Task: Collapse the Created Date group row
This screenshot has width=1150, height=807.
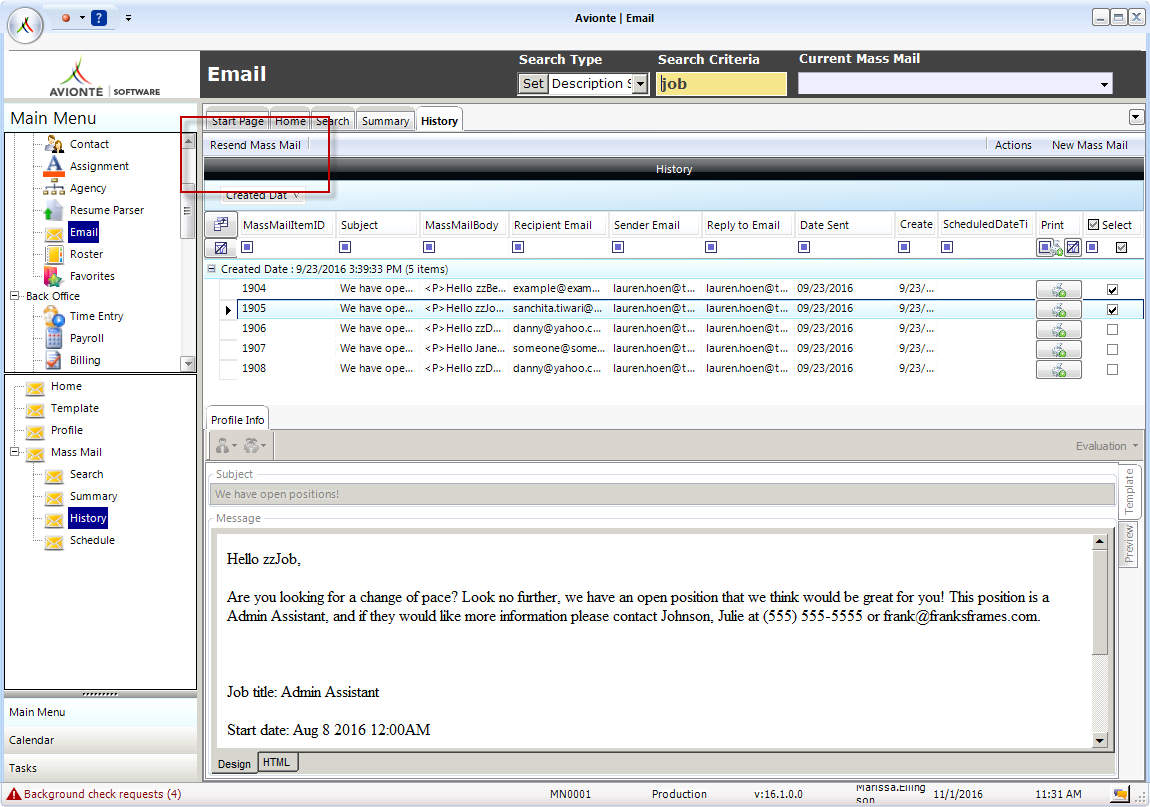Action: pyautogui.click(x=212, y=269)
